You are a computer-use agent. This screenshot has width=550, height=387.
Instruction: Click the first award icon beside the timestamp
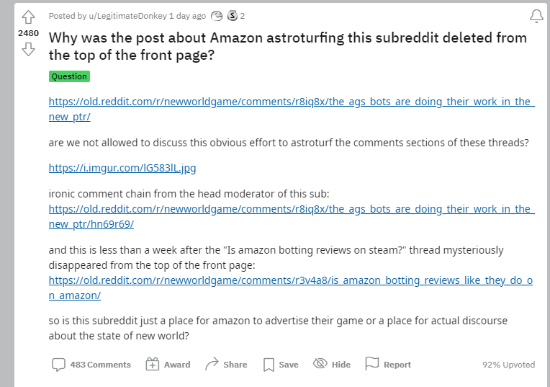tap(216, 16)
